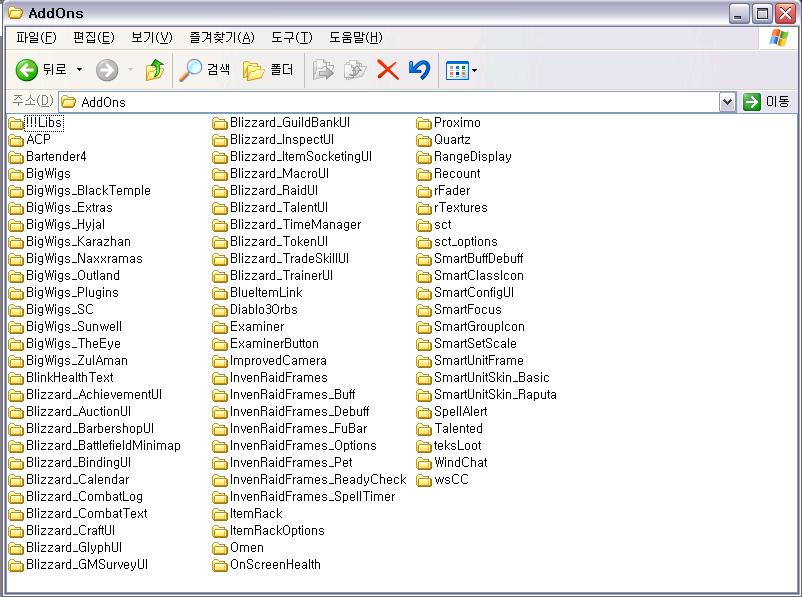The image size is (802, 597).
Task: Select BlinkHealthText folder name
Action: [x=70, y=378]
